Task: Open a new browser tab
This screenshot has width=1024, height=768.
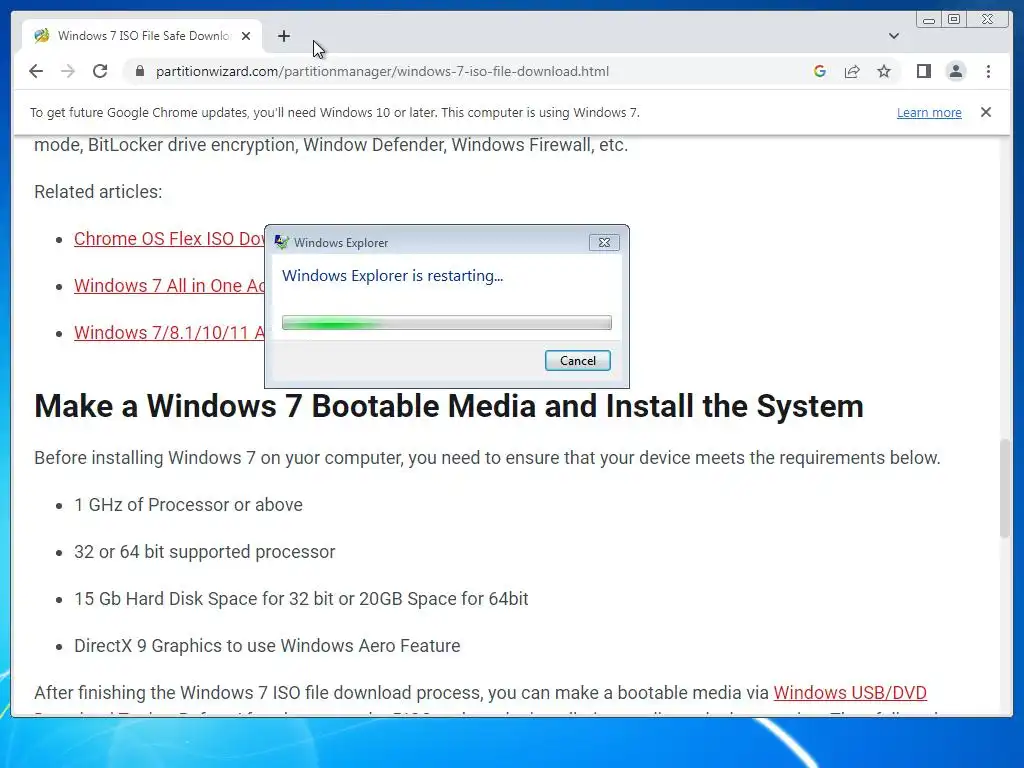Action: point(283,36)
